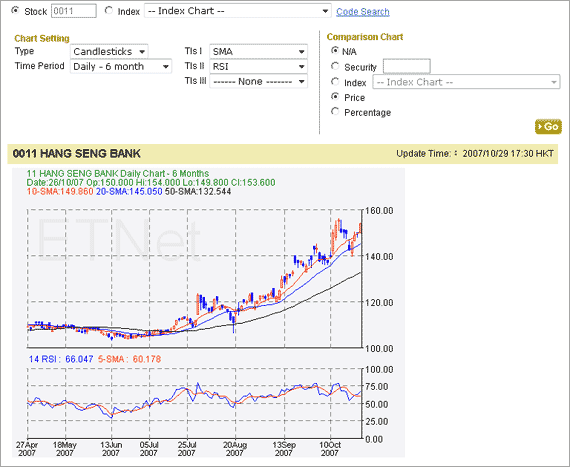
Task: Click the 10Oct 2007 axis date label
Action: pyautogui.click(x=330, y=449)
